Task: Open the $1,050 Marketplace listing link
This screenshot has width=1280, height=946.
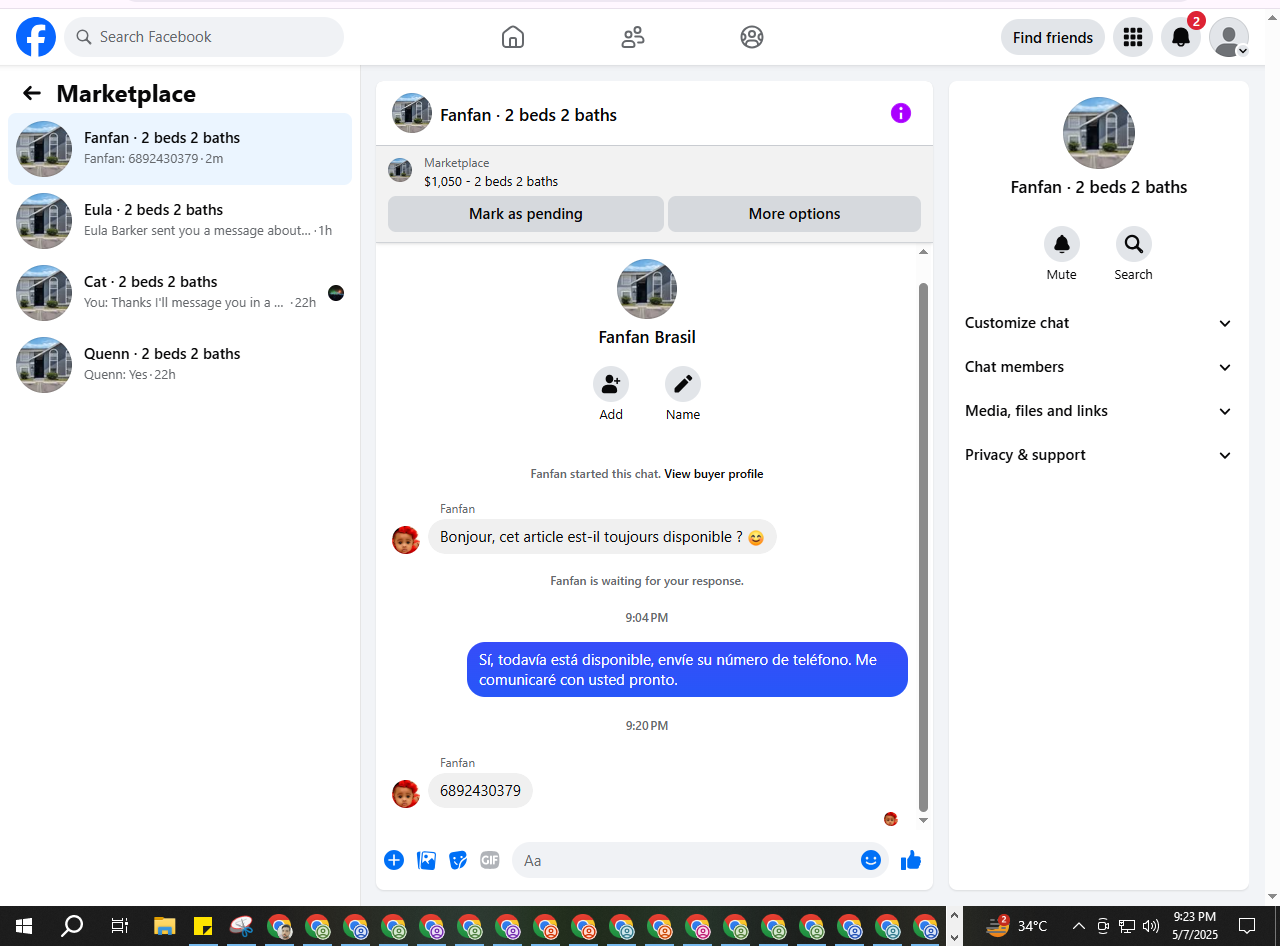Action: 491,182
